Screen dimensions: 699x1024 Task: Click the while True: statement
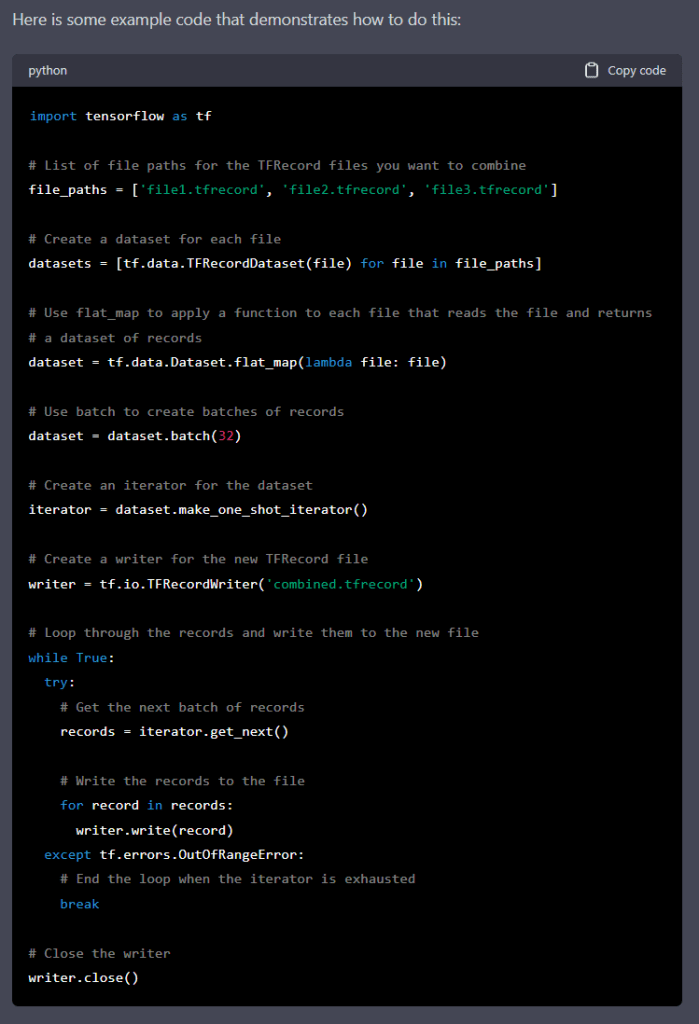click(72, 658)
